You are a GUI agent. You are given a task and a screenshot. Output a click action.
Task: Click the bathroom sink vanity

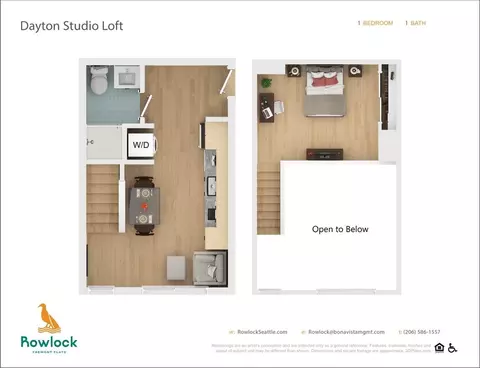click(x=127, y=77)
